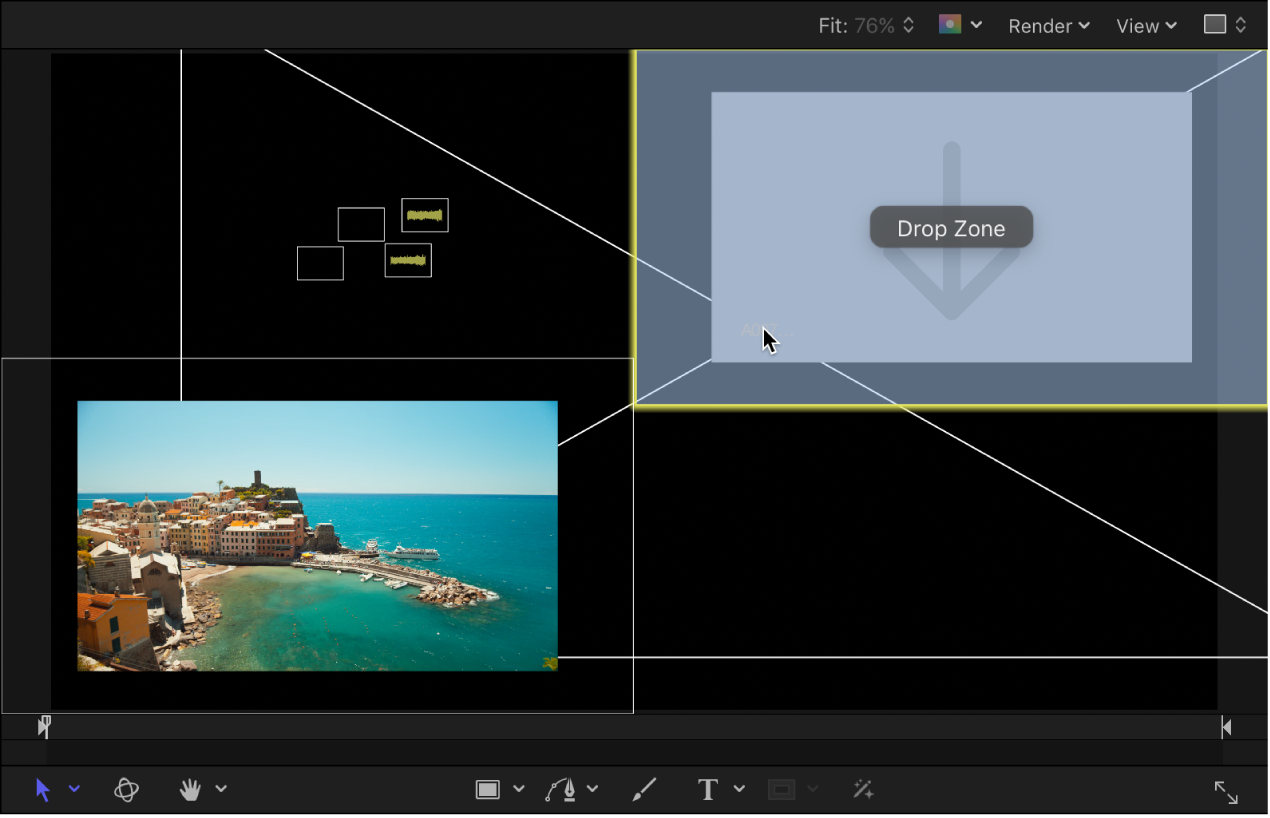
Task: Select the 3D Transform tool
Action: 126,789
